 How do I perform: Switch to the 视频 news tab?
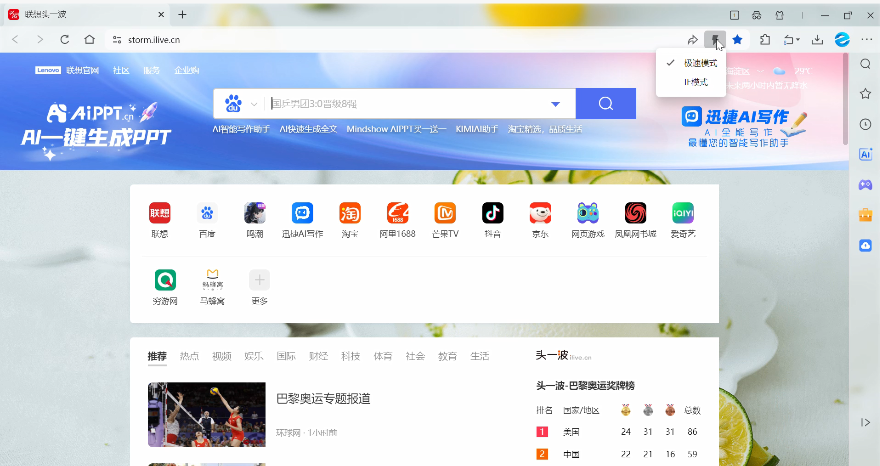coord(222,356)
